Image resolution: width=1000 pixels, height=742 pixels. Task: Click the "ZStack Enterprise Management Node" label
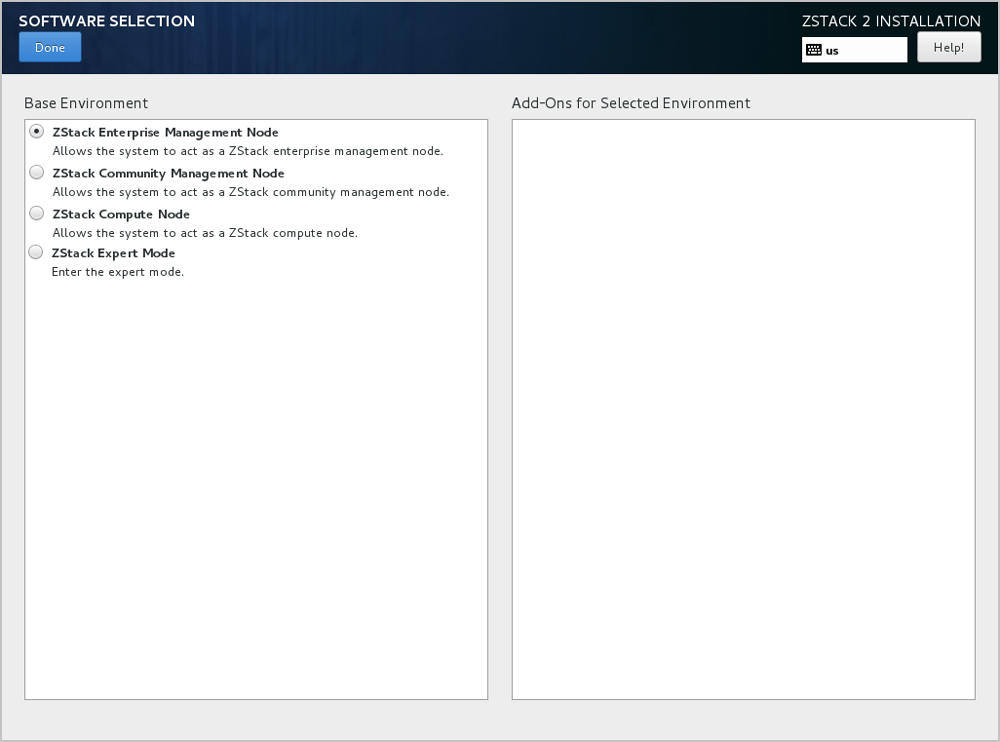[x=165, y=132]
